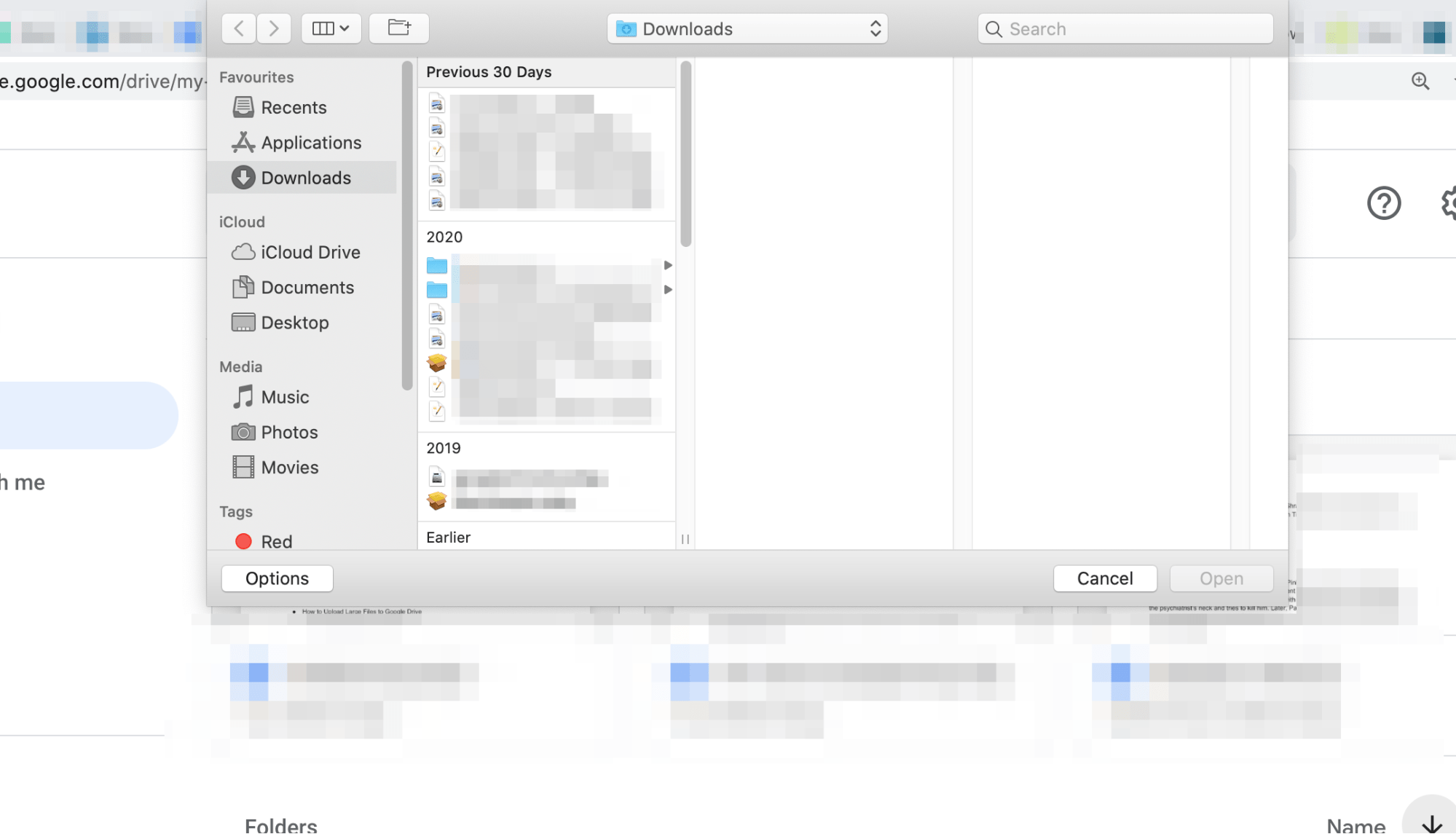Select the Movies icon in Media
This screenshot has width=1456, height=834.
243,467
